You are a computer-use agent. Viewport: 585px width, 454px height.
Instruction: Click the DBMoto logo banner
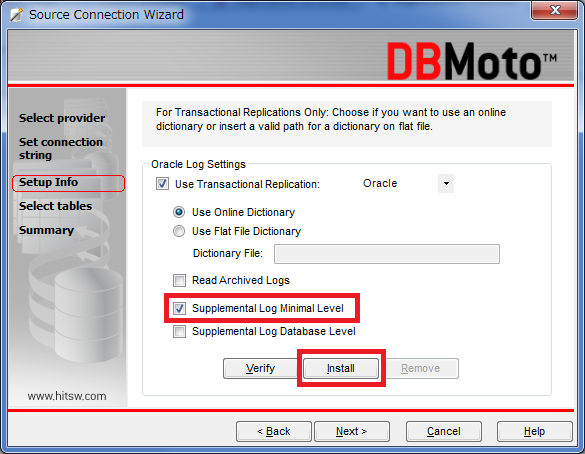tap(472, 61)
